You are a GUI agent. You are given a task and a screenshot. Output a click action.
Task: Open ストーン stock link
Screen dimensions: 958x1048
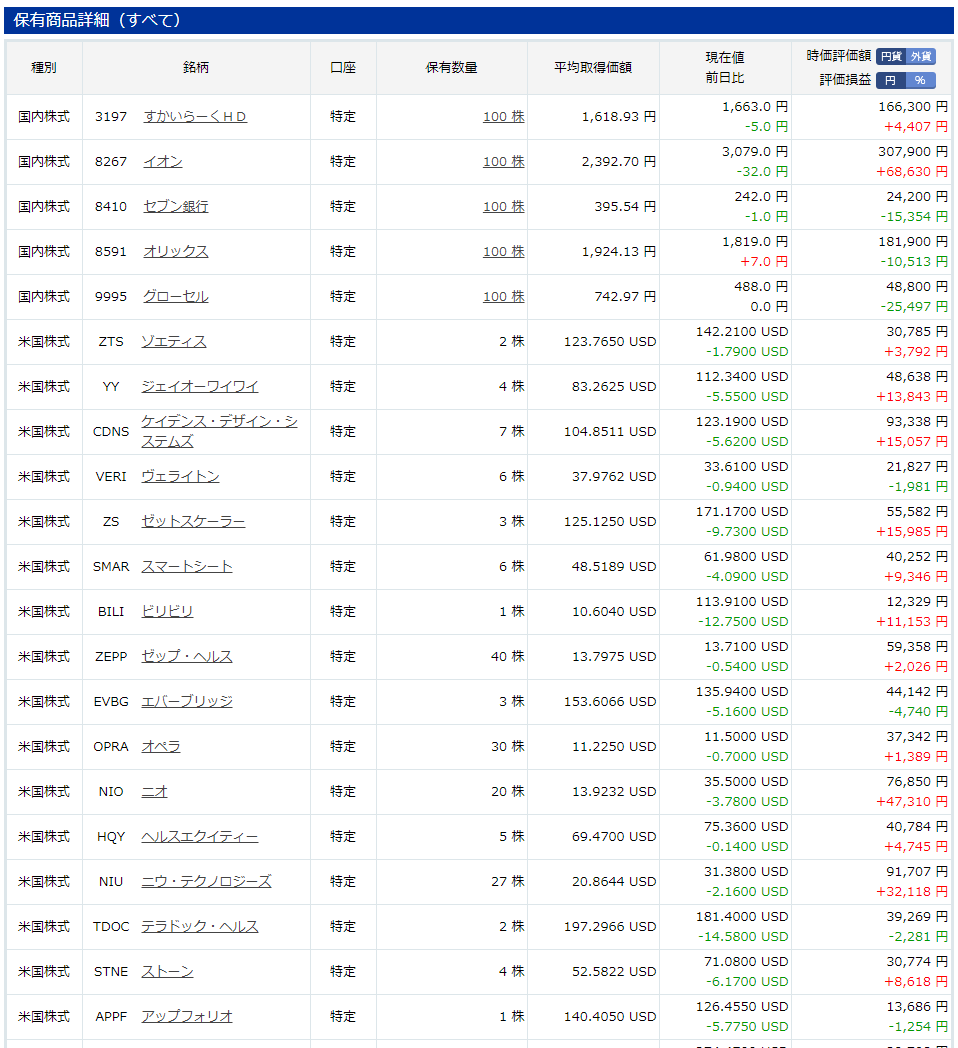pyautogui.click(x=167, y=971)
